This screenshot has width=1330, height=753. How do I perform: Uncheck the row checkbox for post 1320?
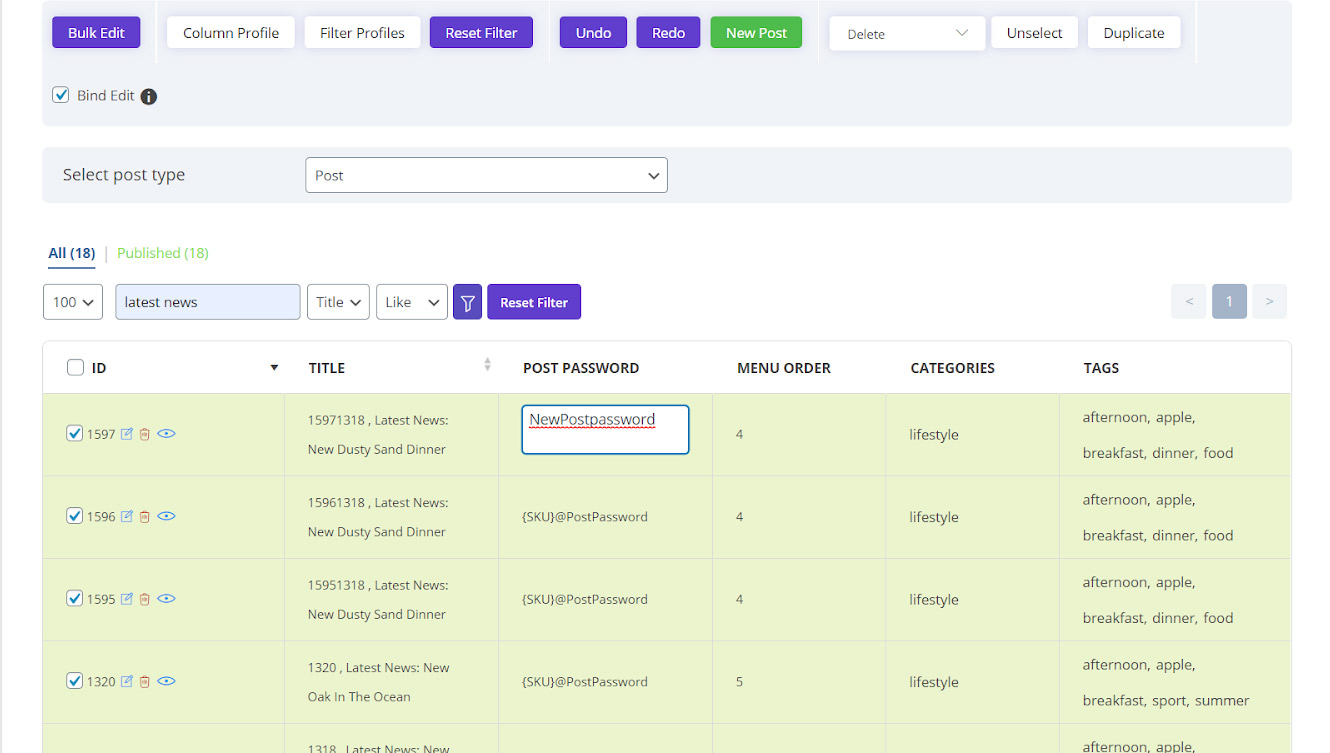pyautogui.click(x=75, y=680)
